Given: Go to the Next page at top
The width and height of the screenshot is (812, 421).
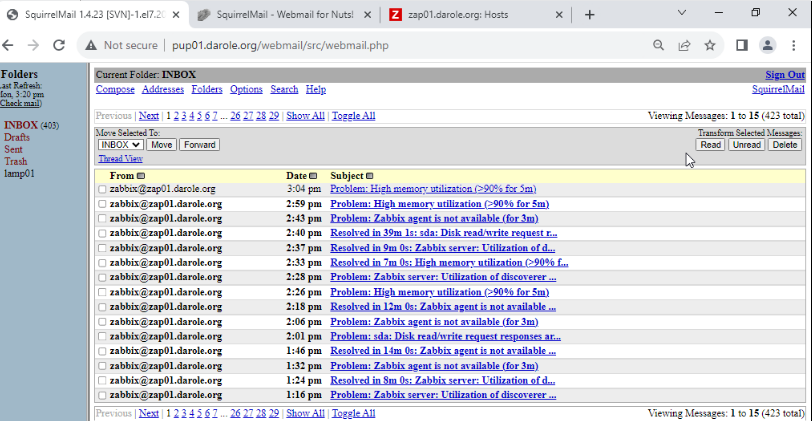Looking at the screenshot, I should pyautogui.click(x=149, y=116).
